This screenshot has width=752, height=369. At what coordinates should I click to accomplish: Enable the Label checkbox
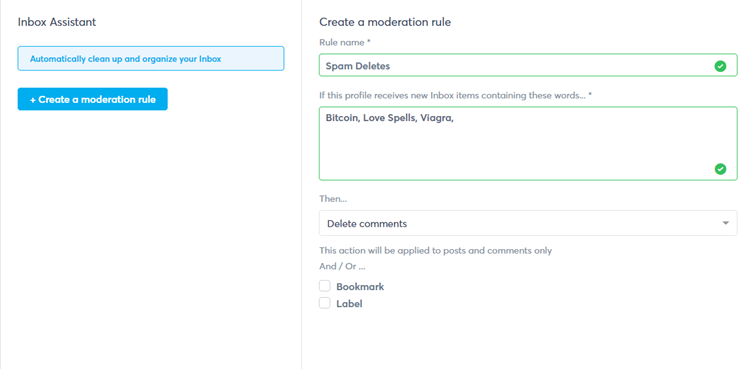(x=325, y=303)
